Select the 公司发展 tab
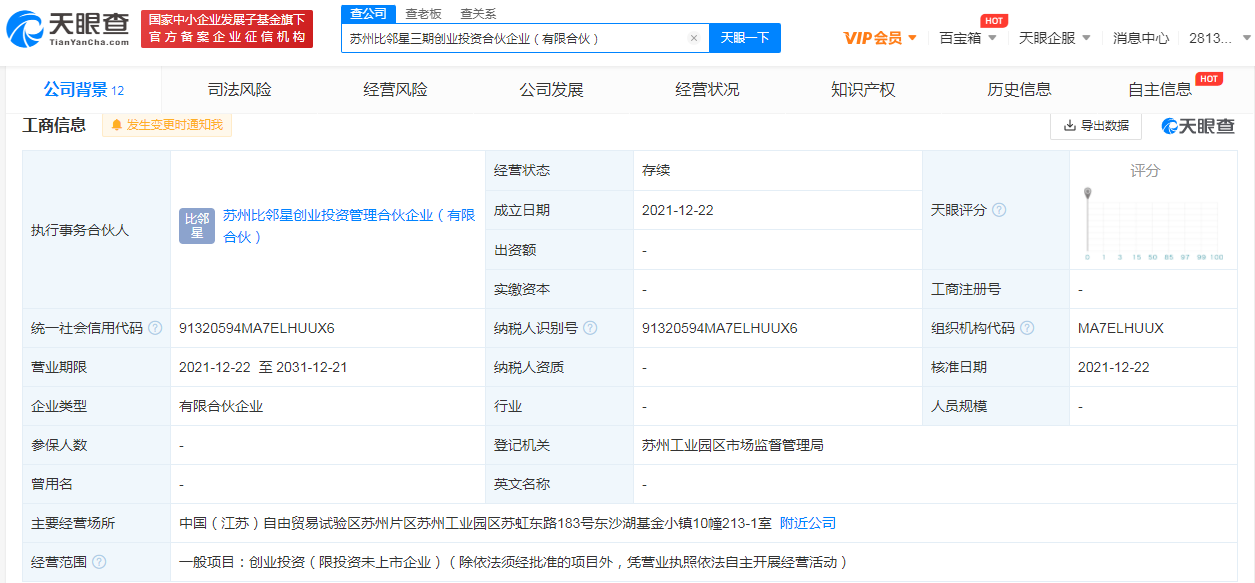The image size is (1255, 583). [x=552, y=90]
